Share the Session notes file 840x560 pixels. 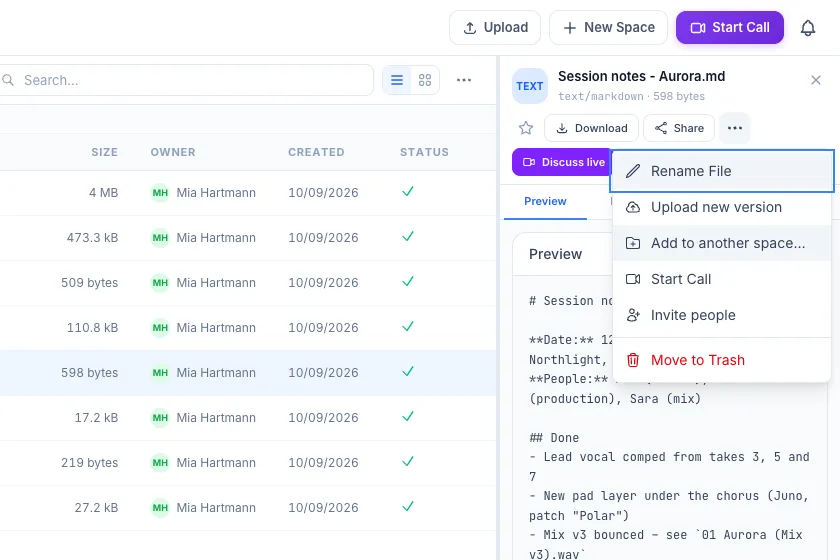tap(679, 128)
